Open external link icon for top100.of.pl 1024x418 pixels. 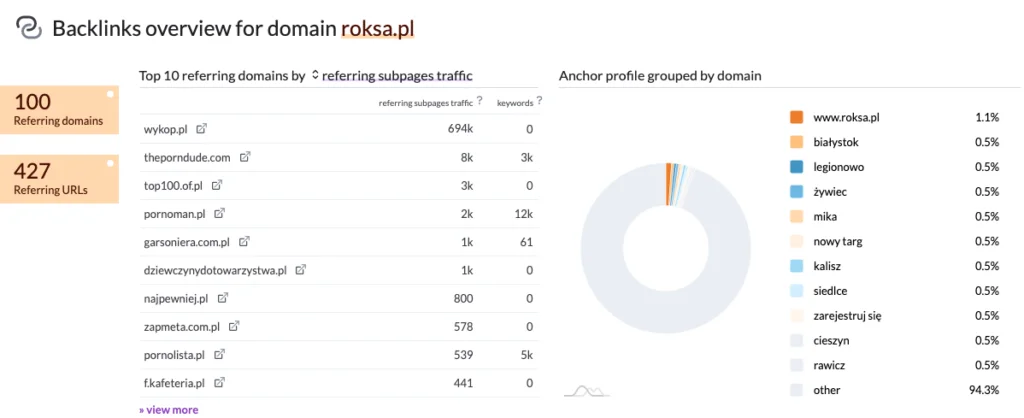coord(217,186)
